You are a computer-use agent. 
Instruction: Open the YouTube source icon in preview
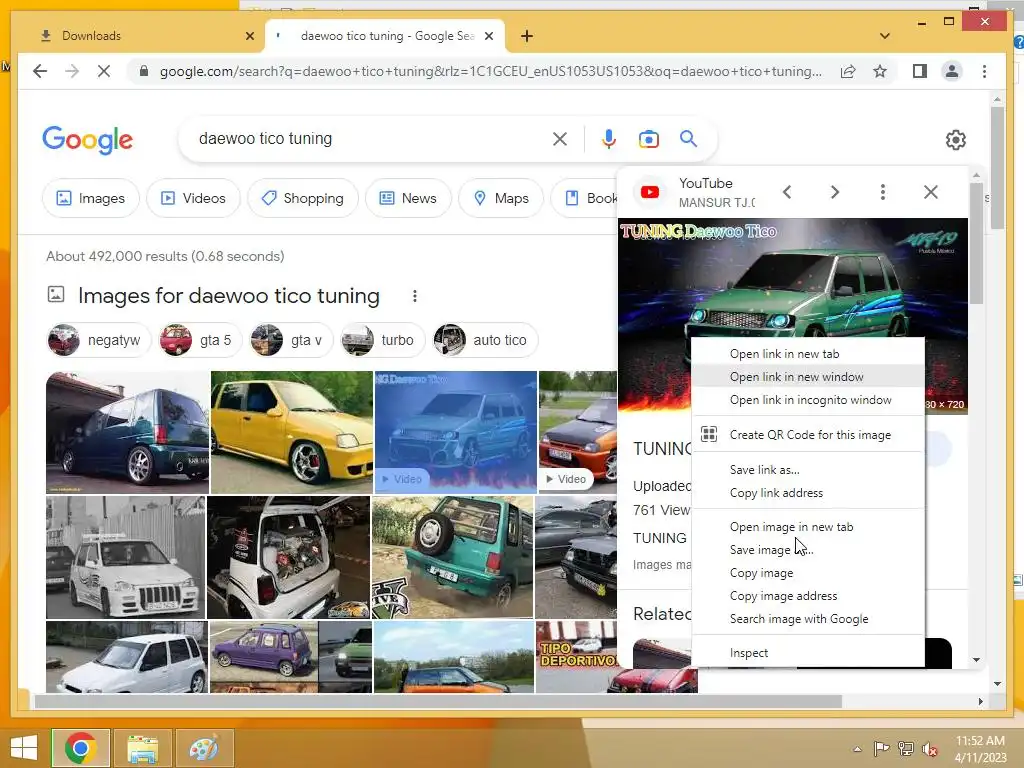[x=650, y=192]
